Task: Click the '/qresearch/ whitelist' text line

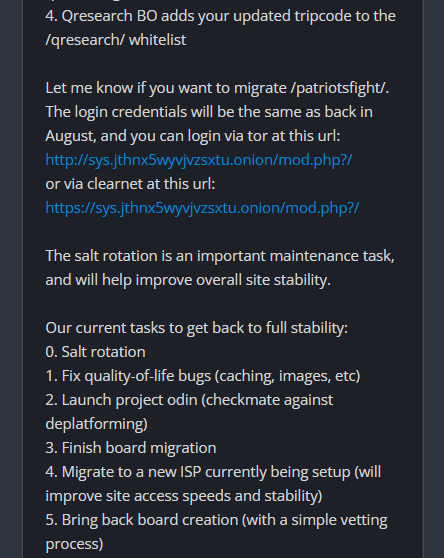Action: coord(116,40)
